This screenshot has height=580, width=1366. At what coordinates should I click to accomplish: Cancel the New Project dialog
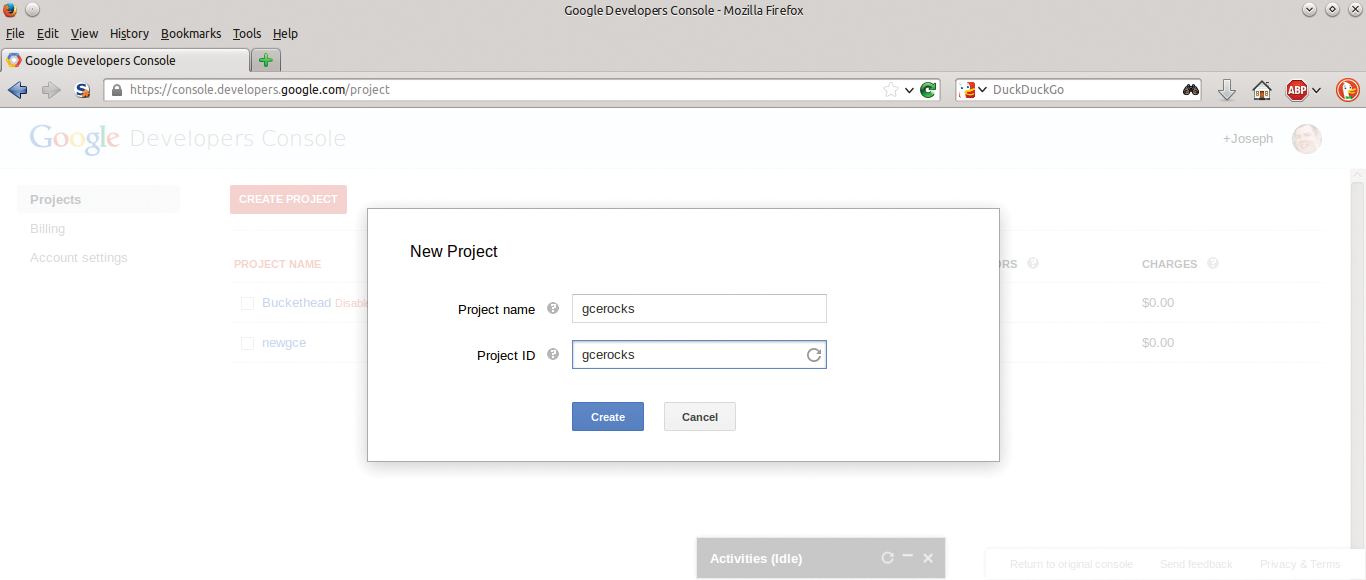[700, 417]
